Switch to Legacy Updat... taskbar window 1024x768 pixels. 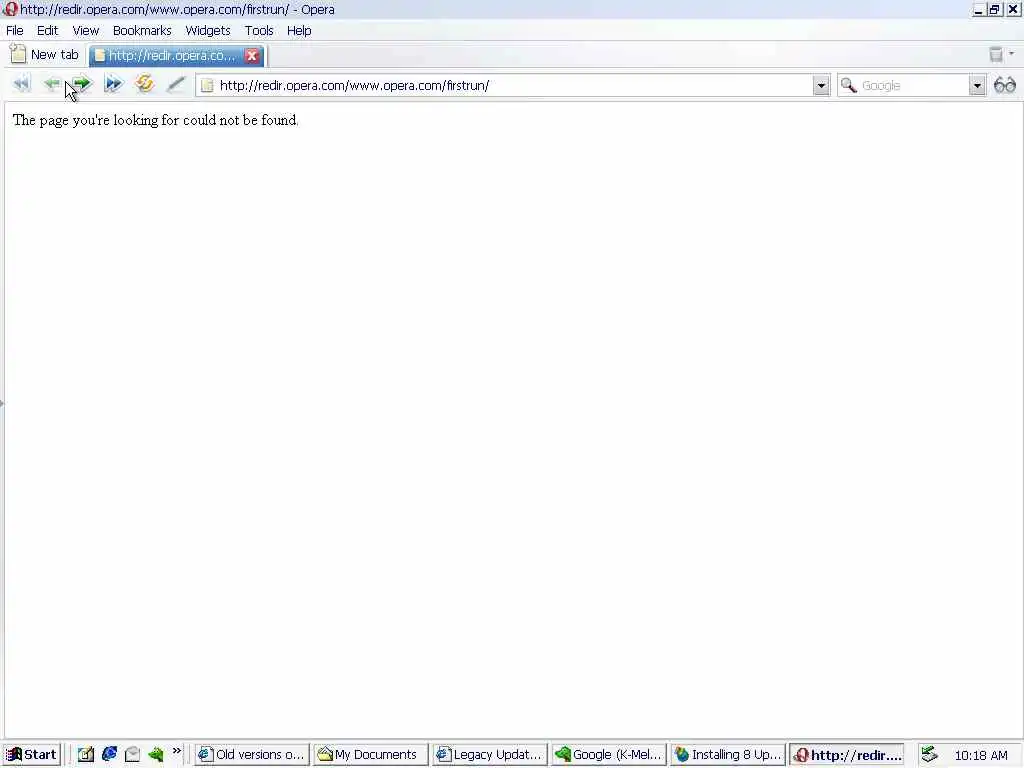[490, 755]
